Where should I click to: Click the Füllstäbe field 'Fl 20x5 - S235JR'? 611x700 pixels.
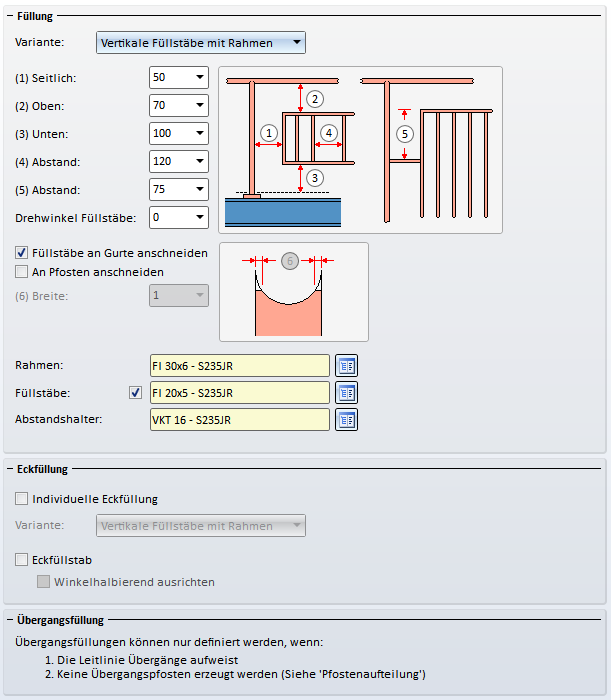[x=240, y=393]
